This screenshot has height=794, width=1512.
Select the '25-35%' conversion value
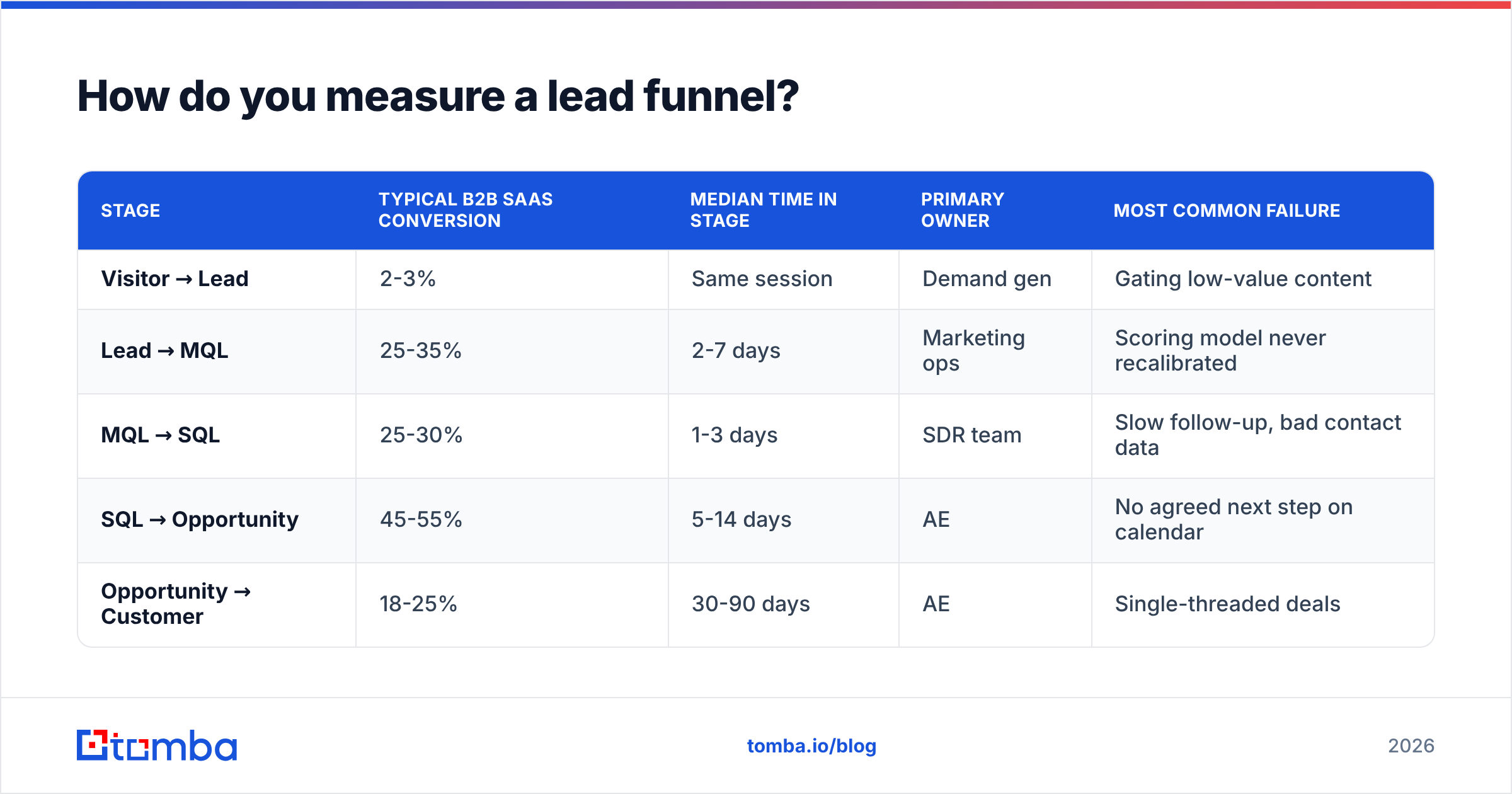(420, 350)
